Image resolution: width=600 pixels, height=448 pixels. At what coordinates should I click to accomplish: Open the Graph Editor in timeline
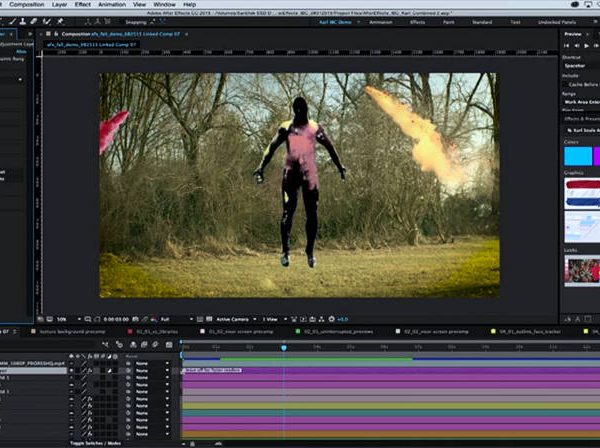click(x=169, y=345)
